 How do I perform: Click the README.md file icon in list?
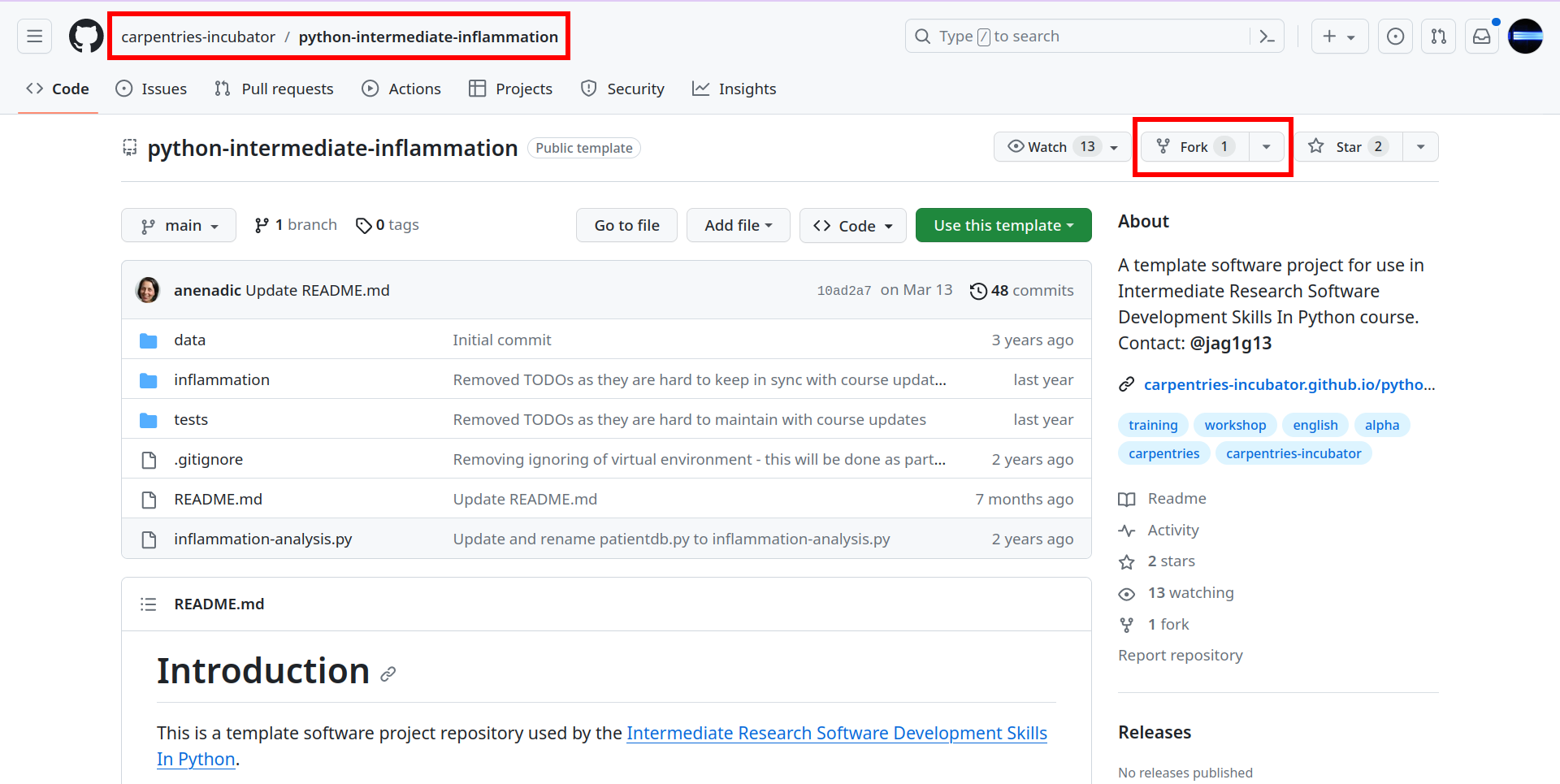pos(149,500)
